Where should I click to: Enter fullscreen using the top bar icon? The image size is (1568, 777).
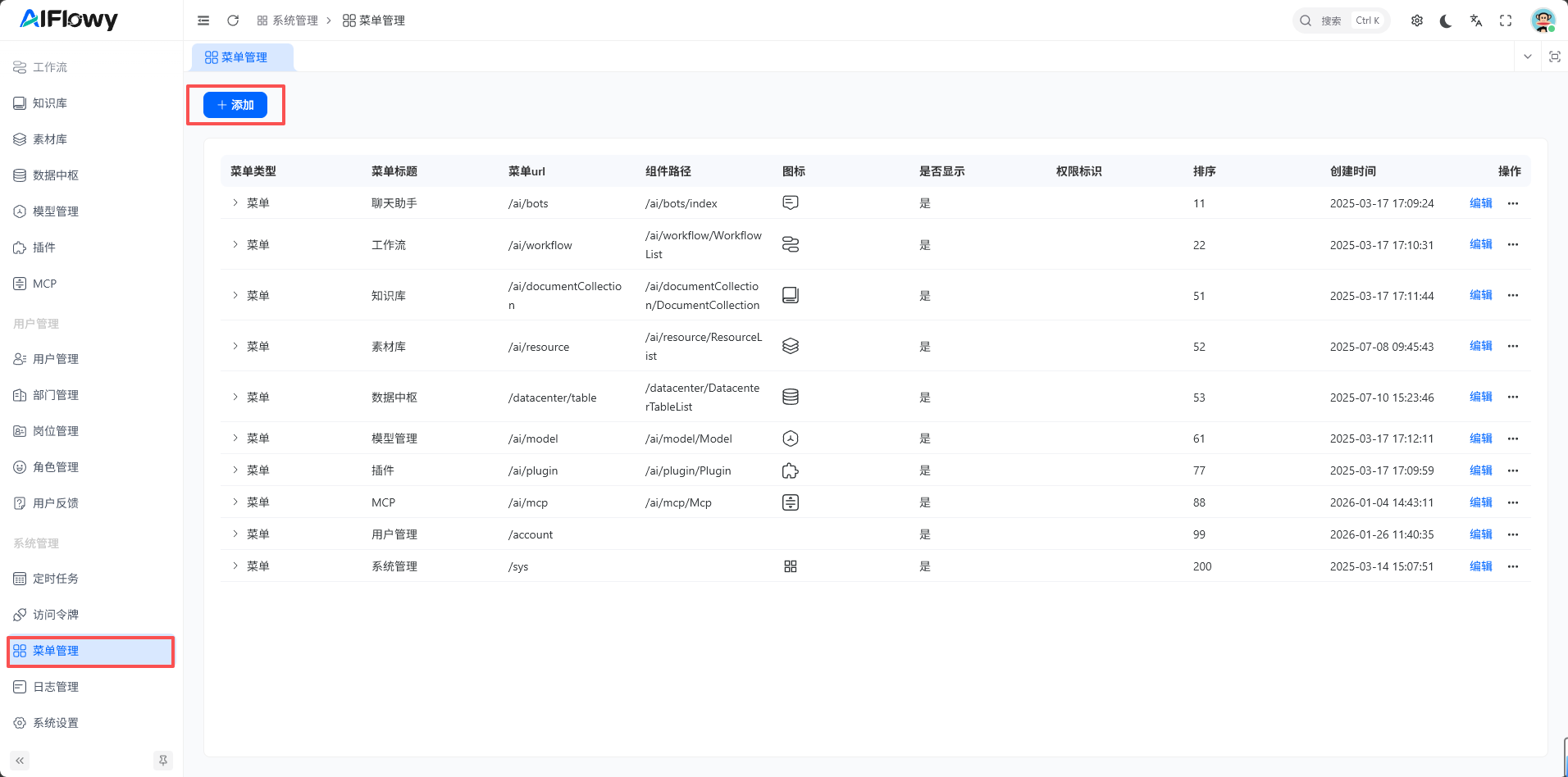coord(1506,20)
